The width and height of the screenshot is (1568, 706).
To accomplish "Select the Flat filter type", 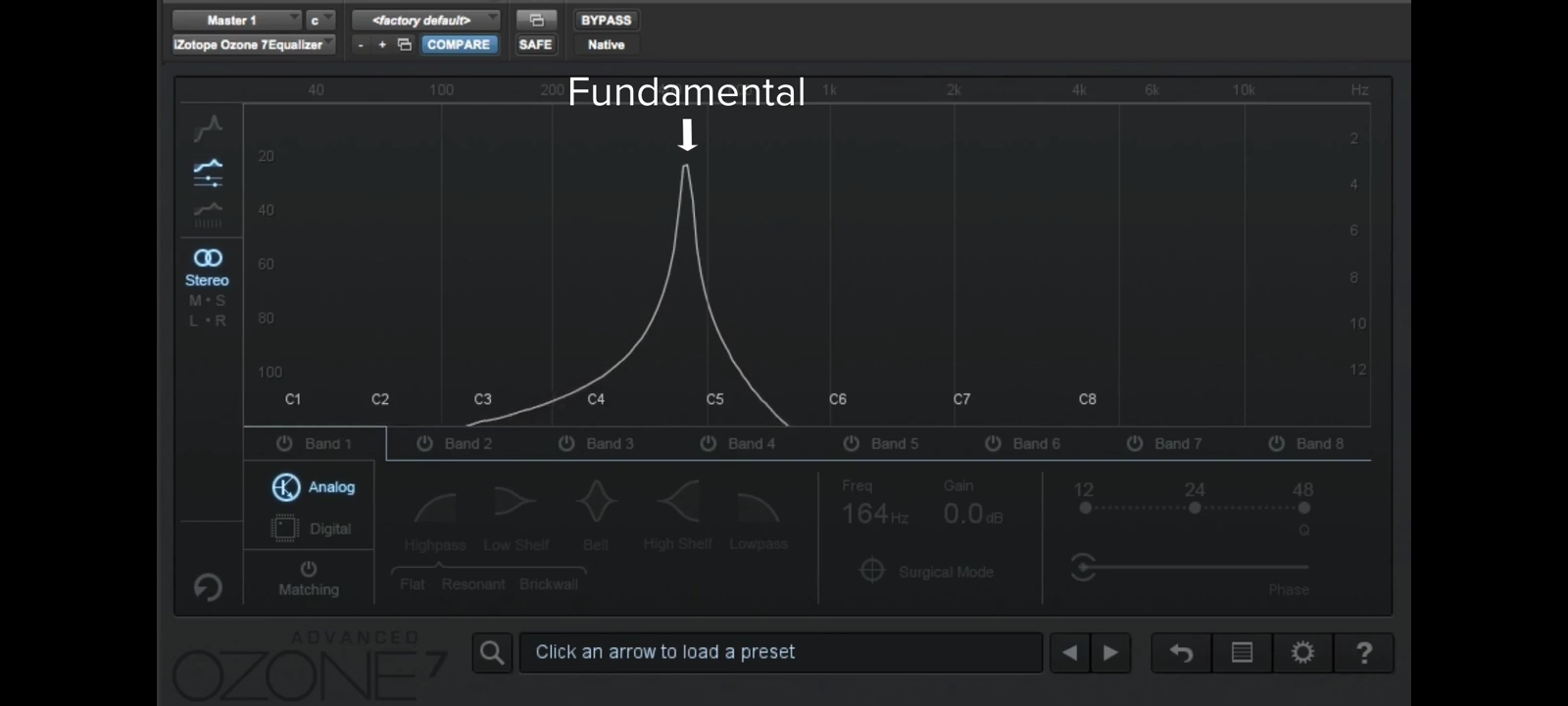I will point(413,583).
